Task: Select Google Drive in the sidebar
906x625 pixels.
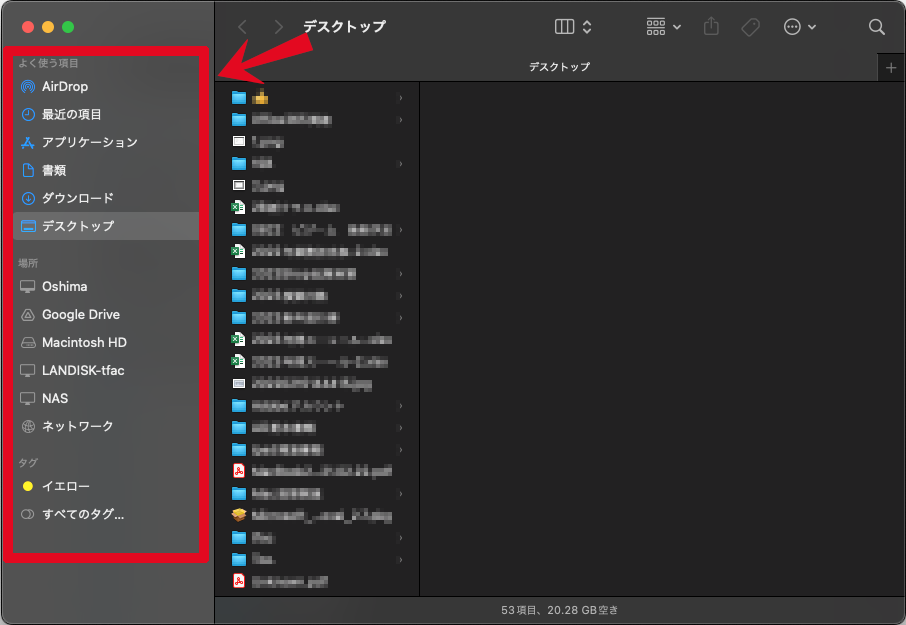Action: [x=80, y=314]
